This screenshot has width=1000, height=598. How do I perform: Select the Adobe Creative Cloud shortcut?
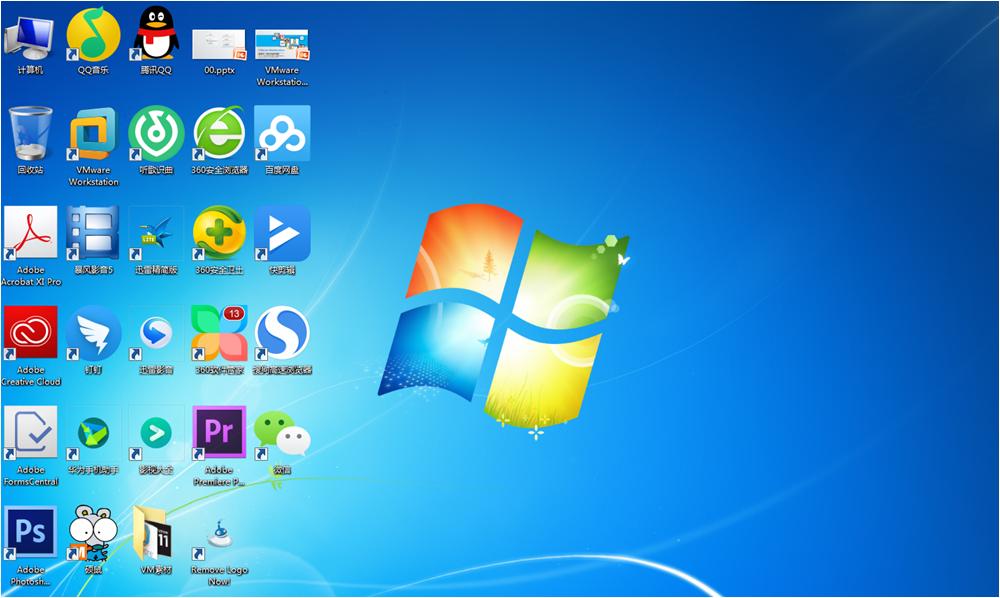click(x=30, y=333)
